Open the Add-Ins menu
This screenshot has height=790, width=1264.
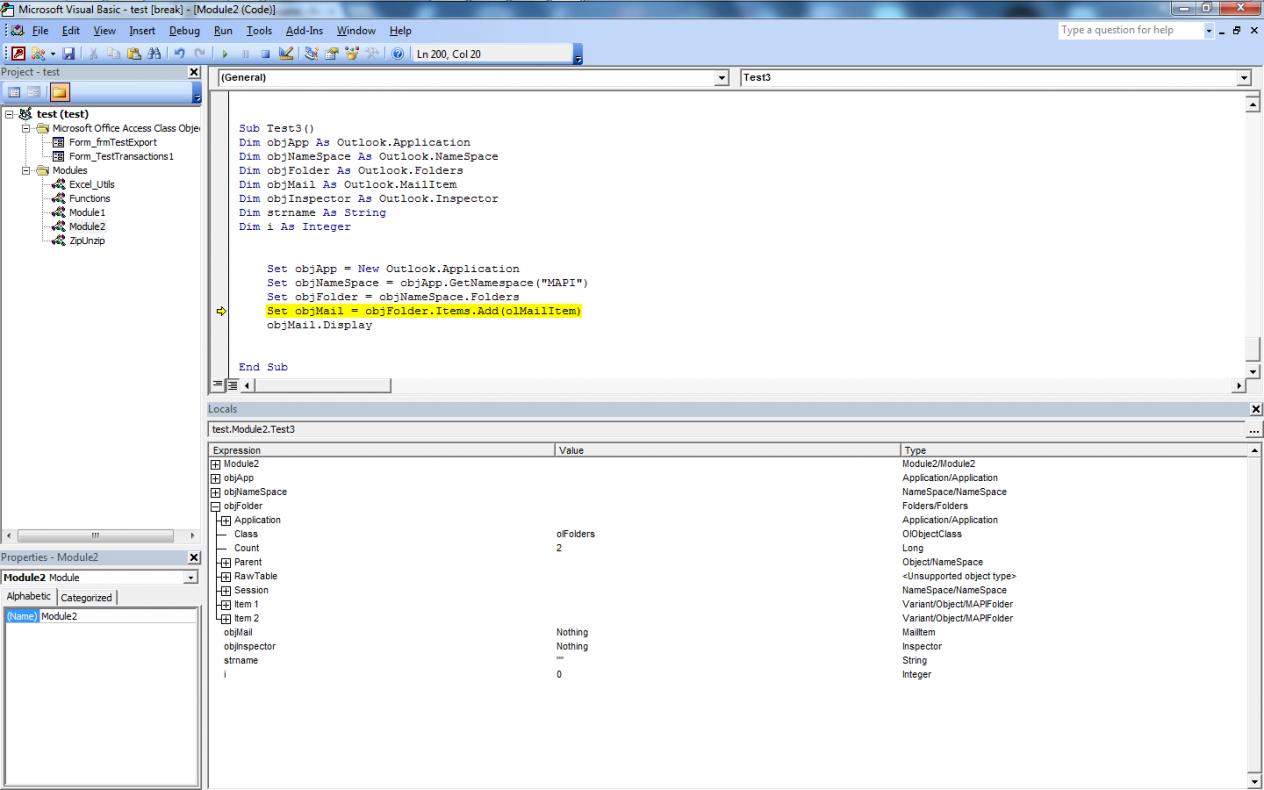[x=305, y=31]
